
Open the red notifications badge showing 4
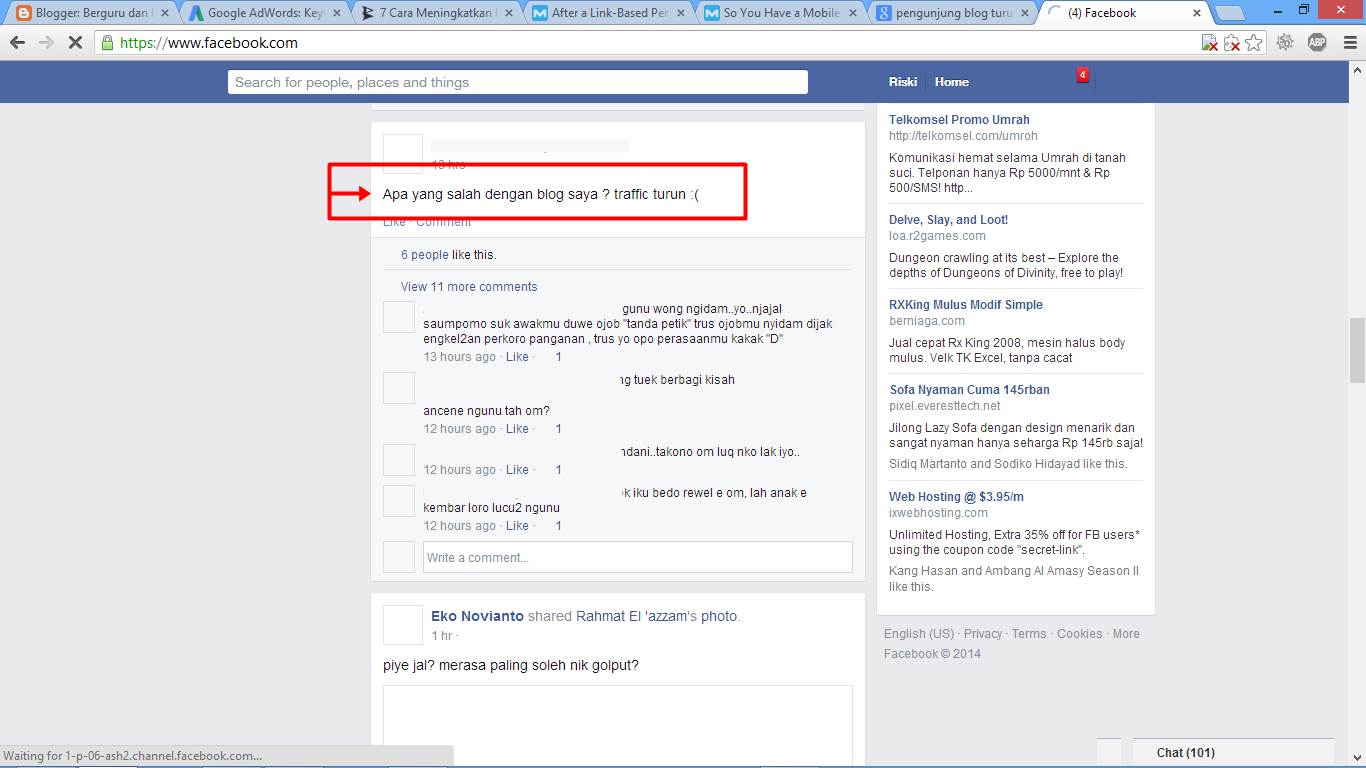tap(1082, 75)
